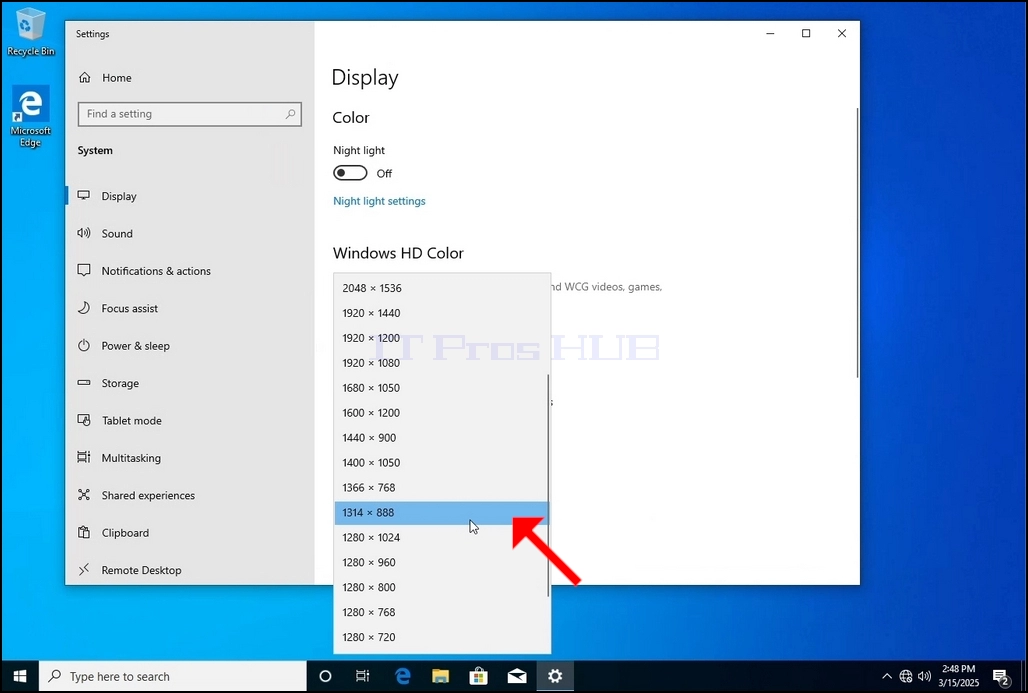Click the Find a setting search box
The height and width of the screenshot is (693, 1028).
click(189, 114)
